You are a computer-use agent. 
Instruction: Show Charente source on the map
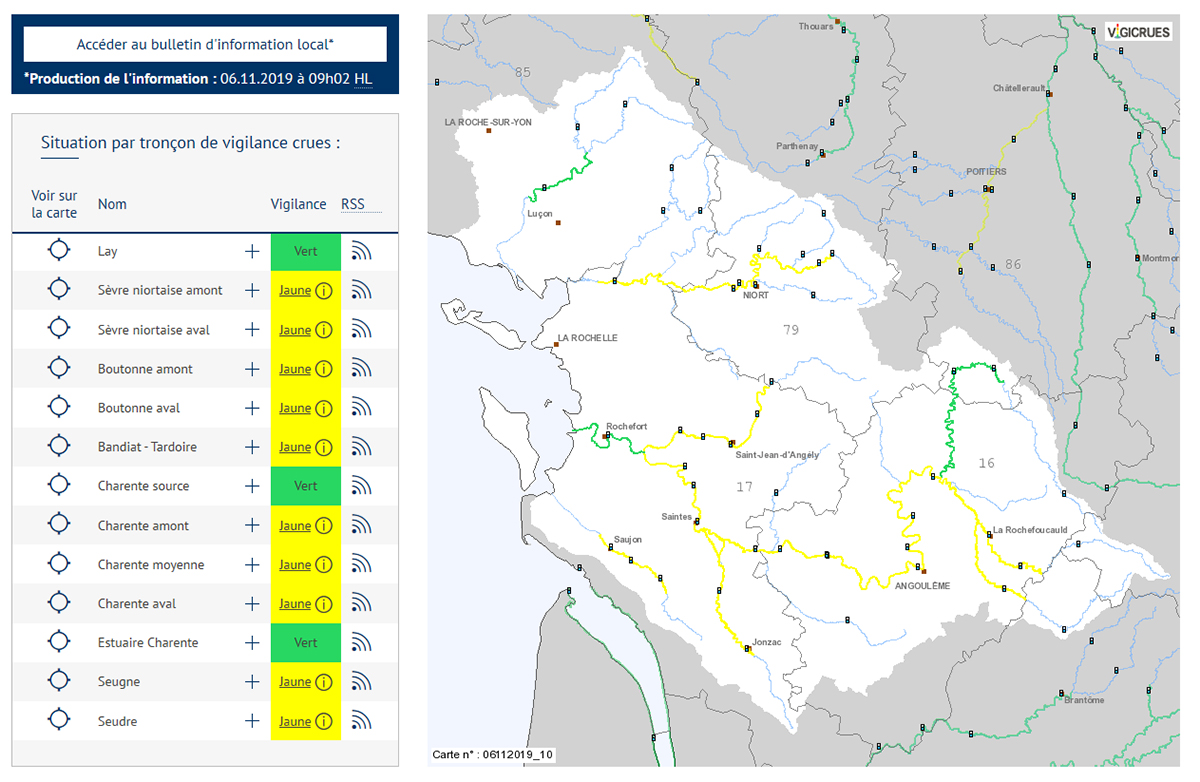pyautogui.click(x=59, y=486)
